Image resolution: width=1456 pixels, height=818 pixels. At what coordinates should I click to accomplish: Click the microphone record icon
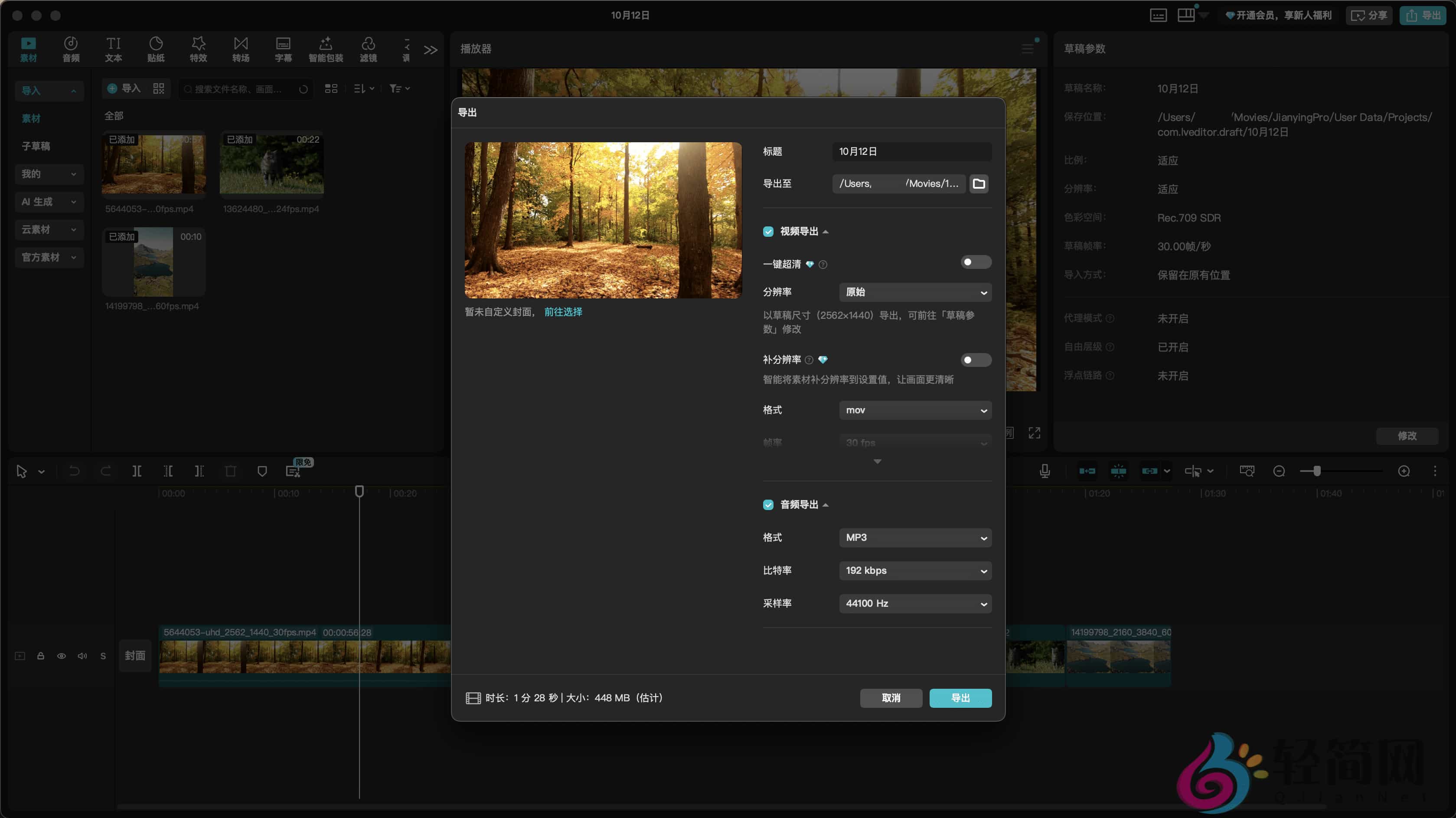1045,471
